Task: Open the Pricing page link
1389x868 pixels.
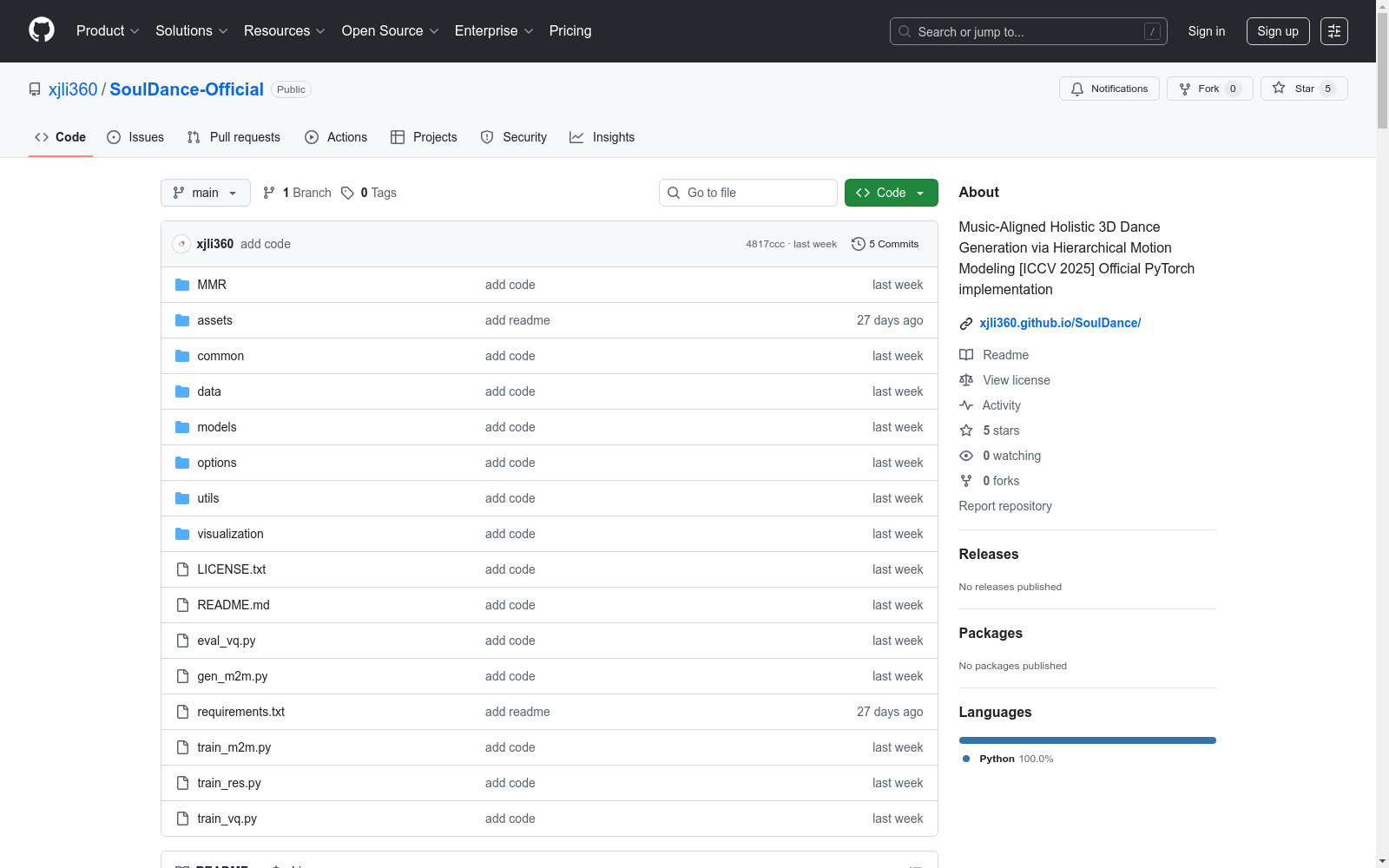Action: click(x=570, y=31)
